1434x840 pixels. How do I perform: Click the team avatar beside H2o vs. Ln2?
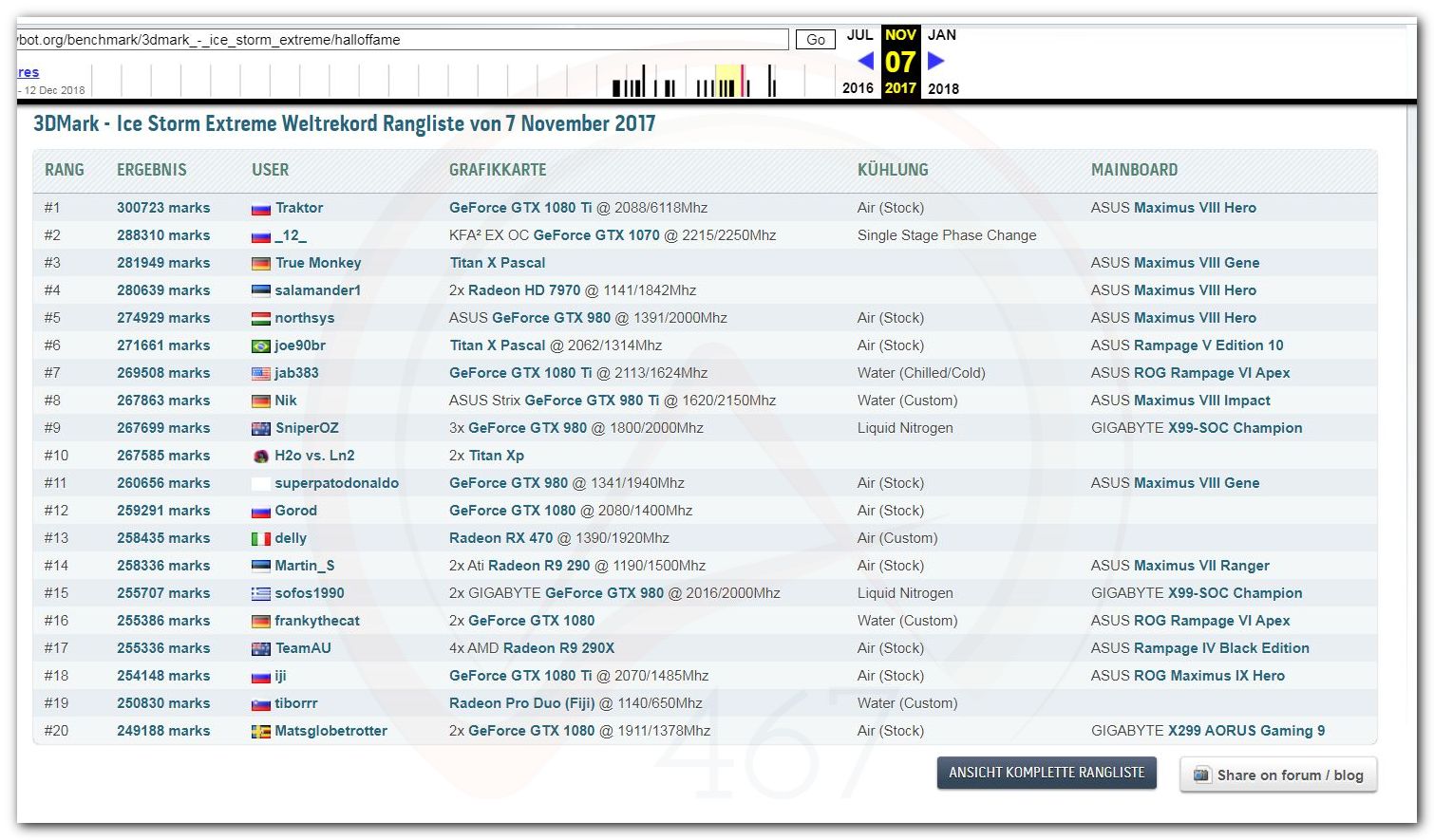coord(261,457)
